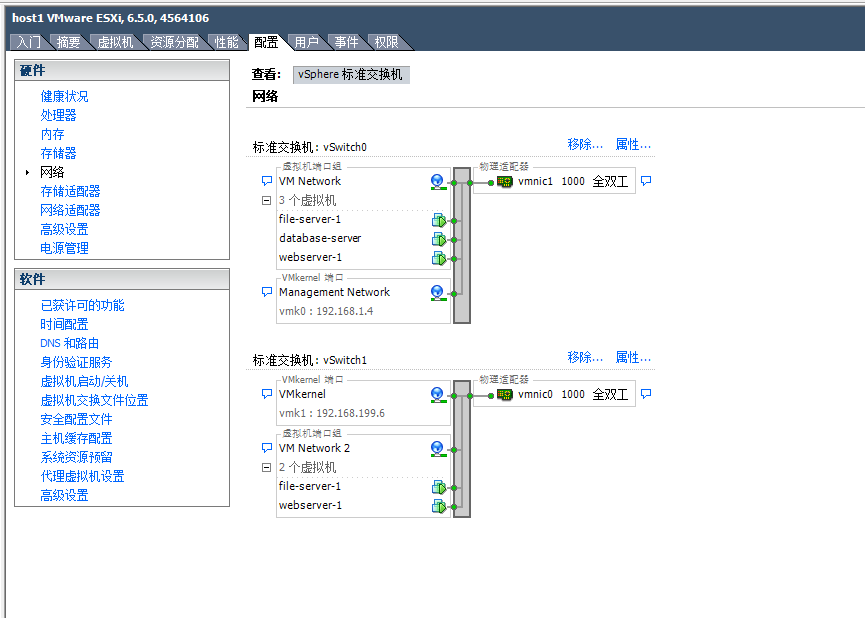Open 代理虚拟机设置 in the software list
The height and width of the screenshot is (618, 865).
click(x=82, y=477)
